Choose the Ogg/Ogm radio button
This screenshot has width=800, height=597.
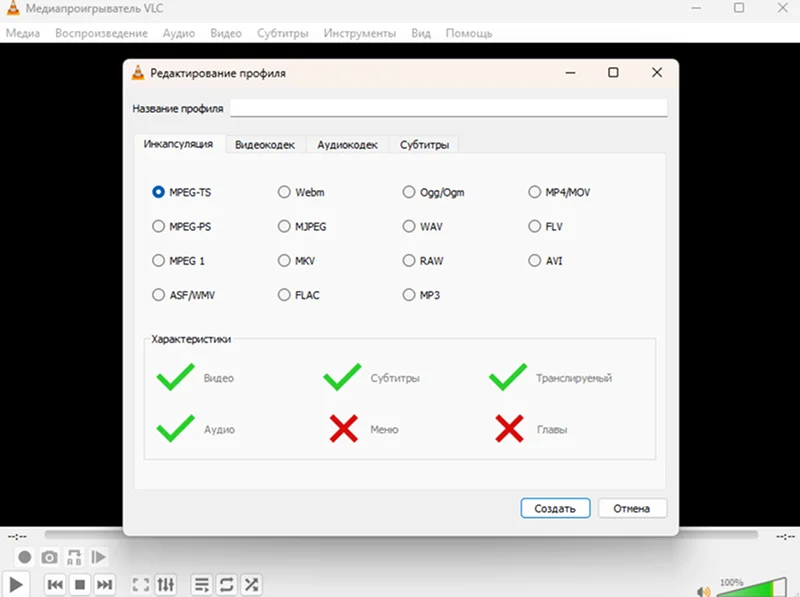409,192
